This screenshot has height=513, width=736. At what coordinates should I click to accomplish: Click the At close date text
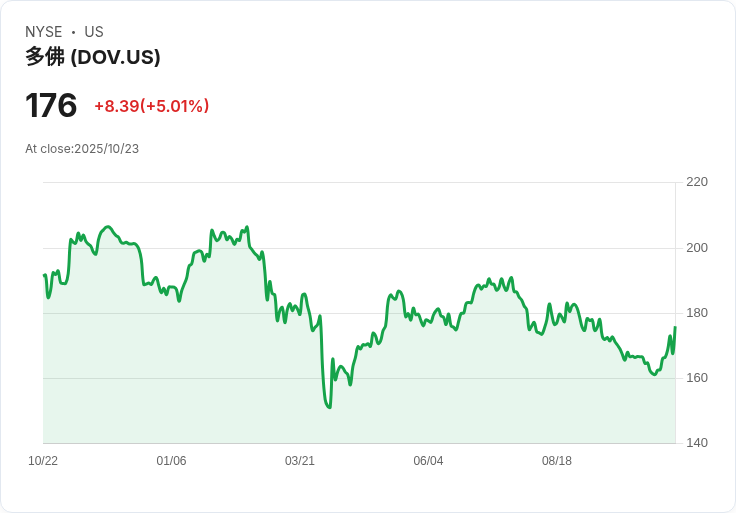click(x=82, y=149)
